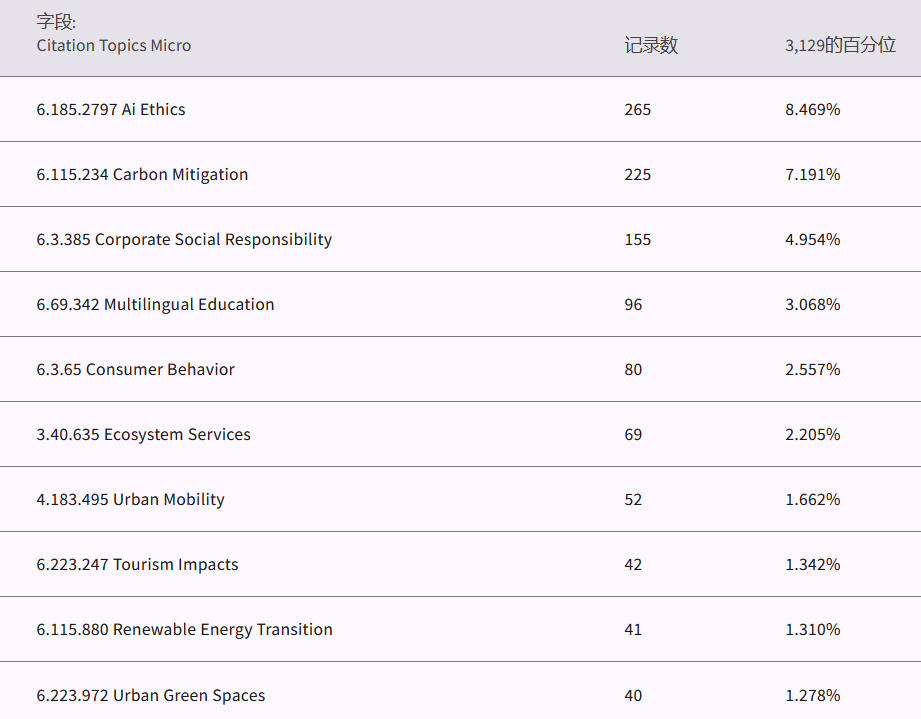Select the 1.662% Urban Mobility percentage
Screen dimensions: 921x719
[x=812, y=500]
